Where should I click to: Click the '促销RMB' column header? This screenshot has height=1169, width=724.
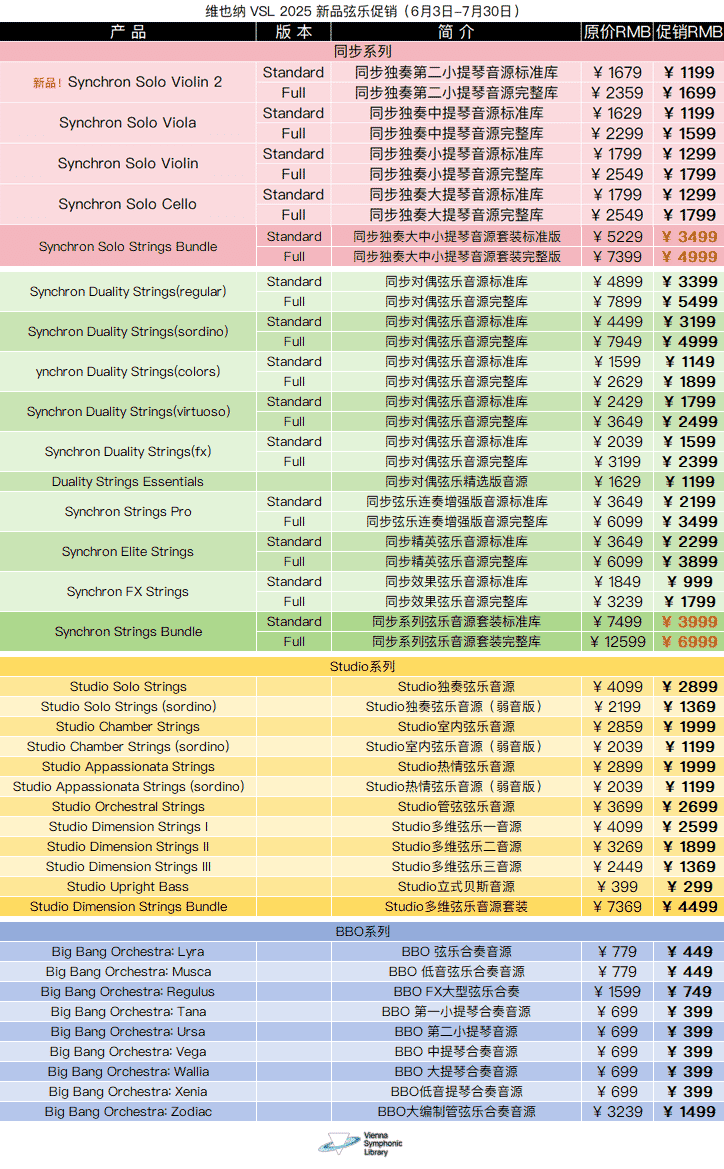click(x=689, y=32)
